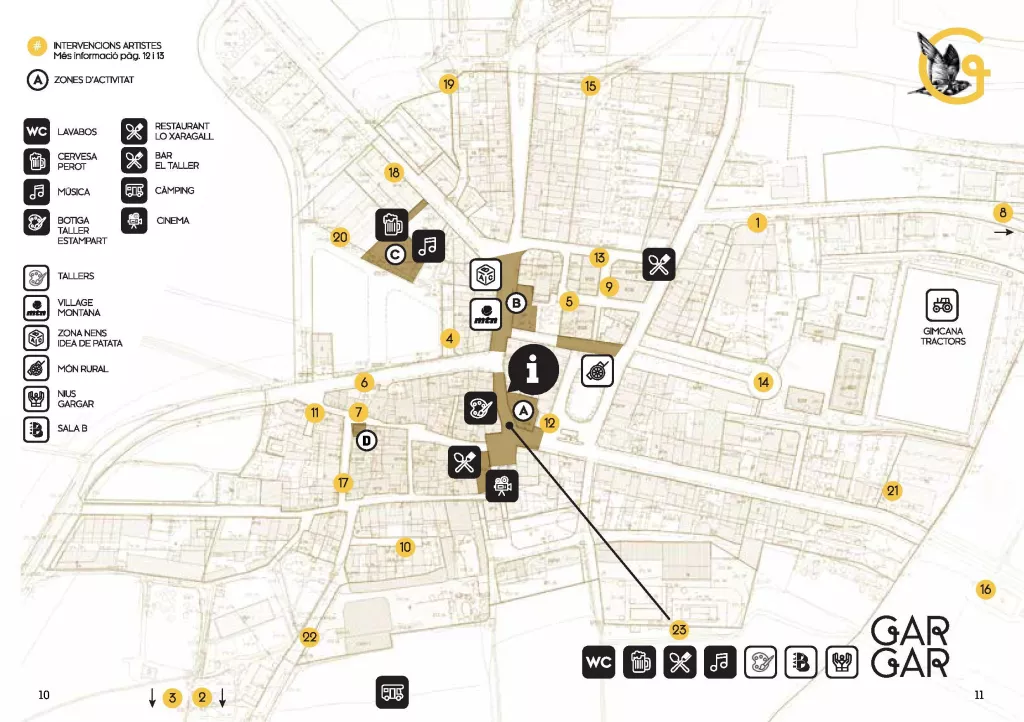This screenshot has height=722, width=1024.
Task: Select yellow marker number 10 on the map
Action: click(405, 547)
